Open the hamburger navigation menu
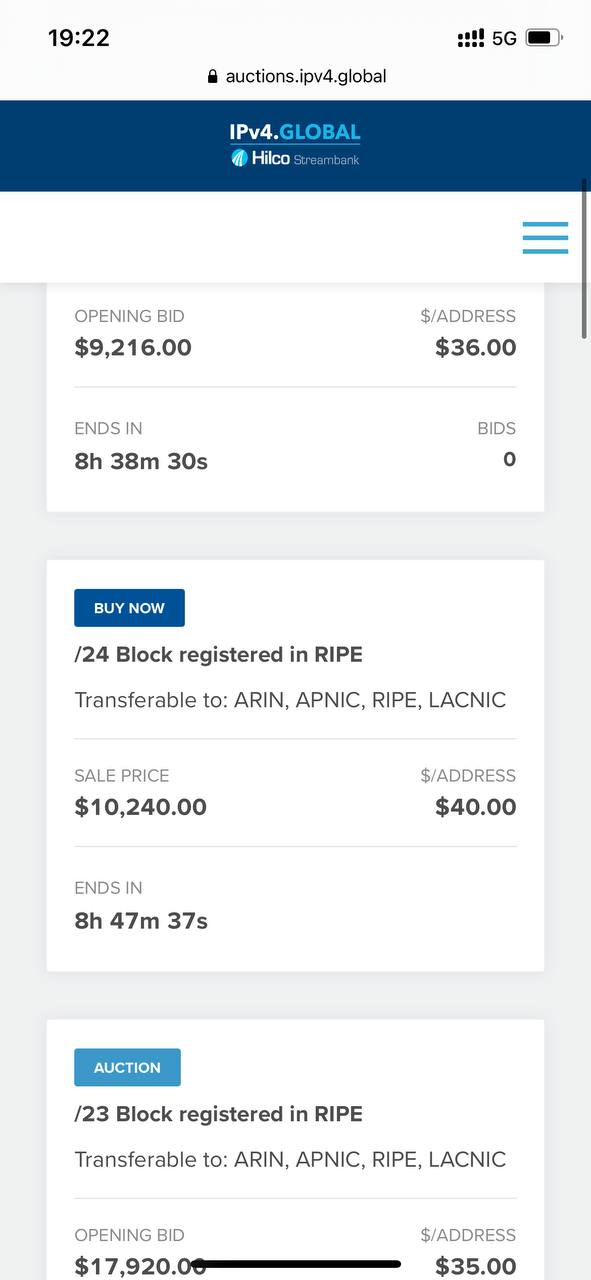The width and height of the screenshot is (591, 1280). click(x=545, y=237)
